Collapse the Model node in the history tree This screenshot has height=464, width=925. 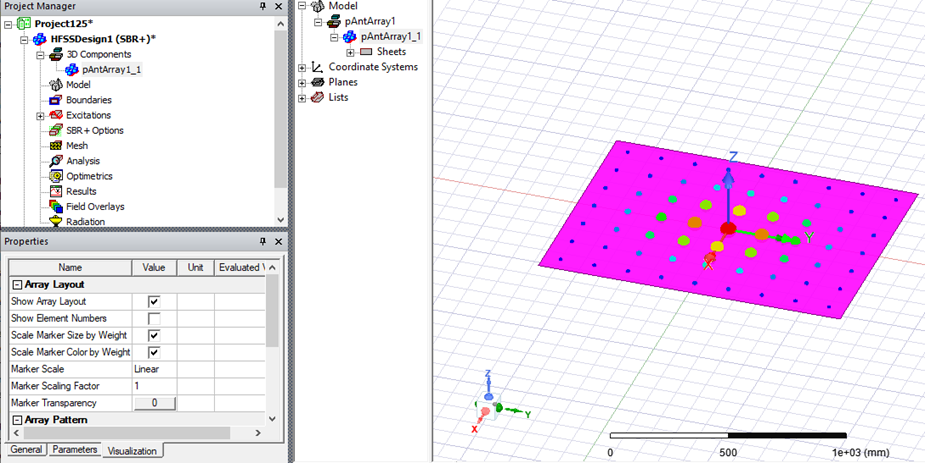[x=303, y=6]
